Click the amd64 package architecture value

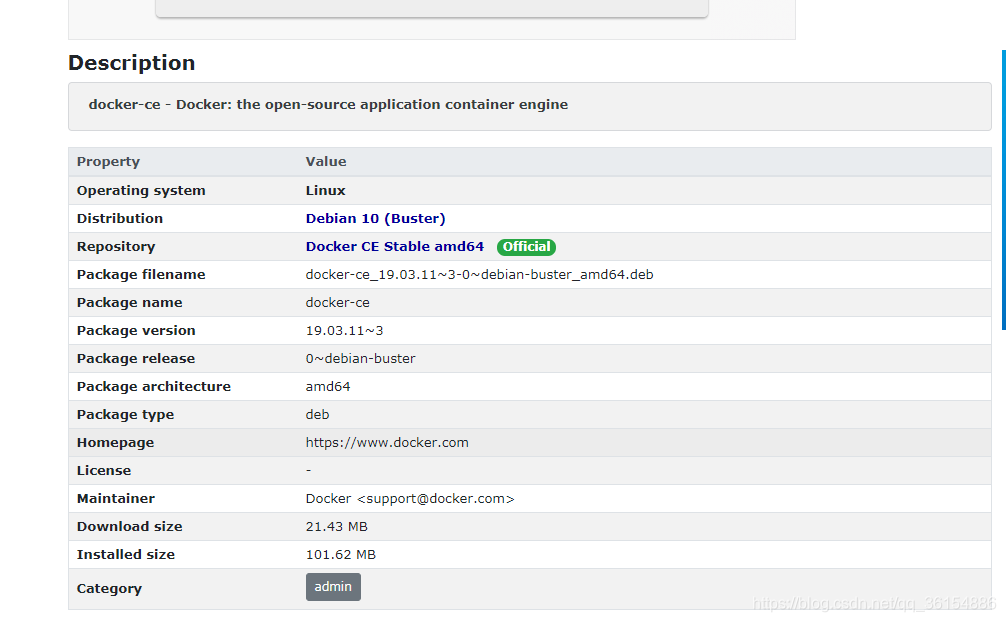point(328,386)
